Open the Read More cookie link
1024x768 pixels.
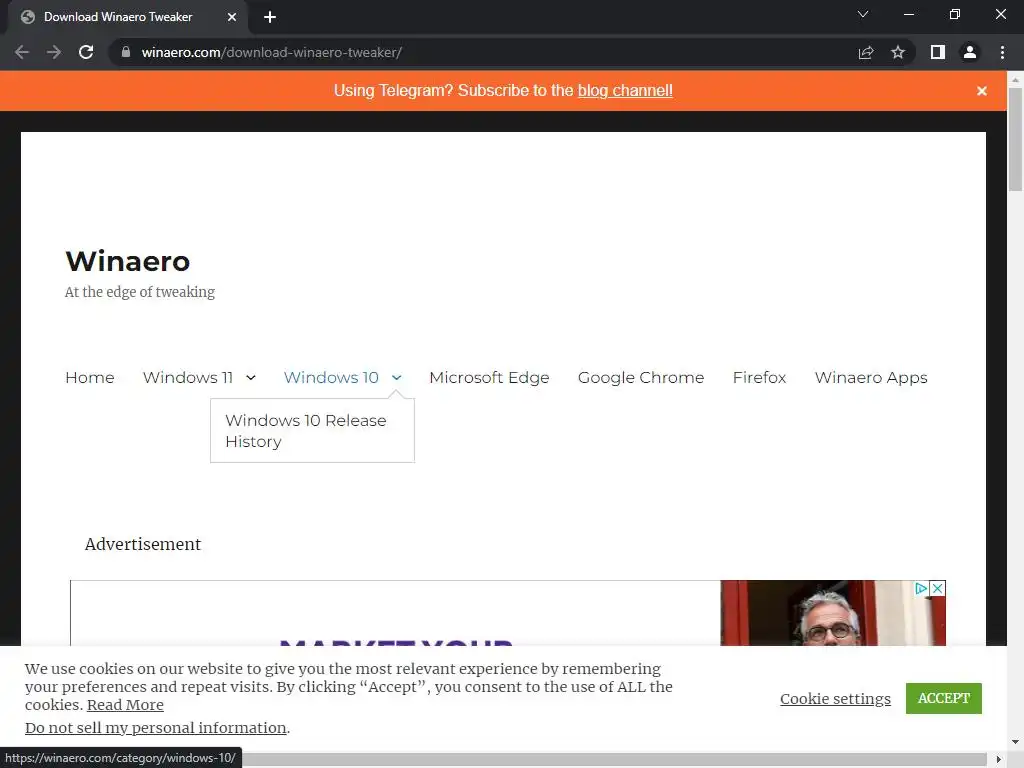click(x=125, y=705)
